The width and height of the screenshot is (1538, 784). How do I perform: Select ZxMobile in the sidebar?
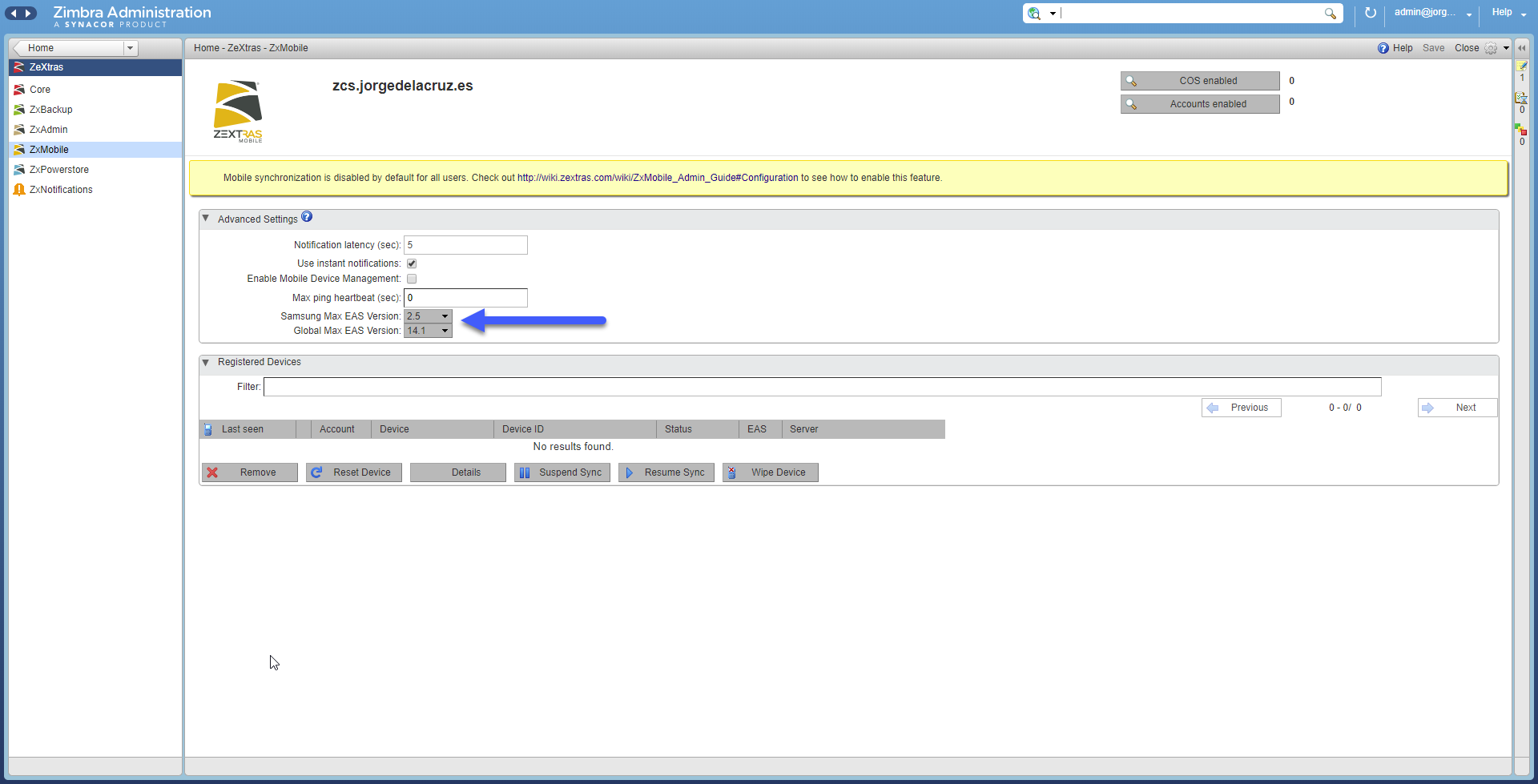point(95,150)
